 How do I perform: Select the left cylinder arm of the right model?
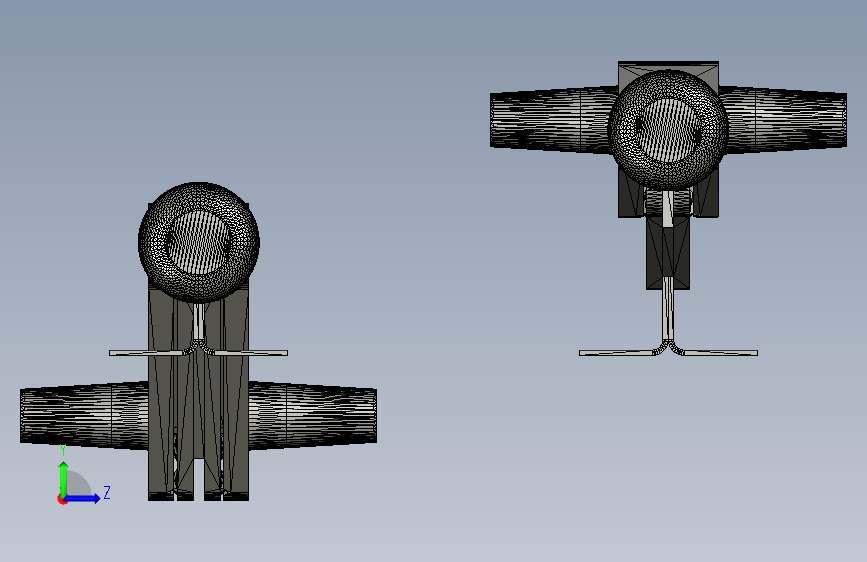[x=553, y=120]
